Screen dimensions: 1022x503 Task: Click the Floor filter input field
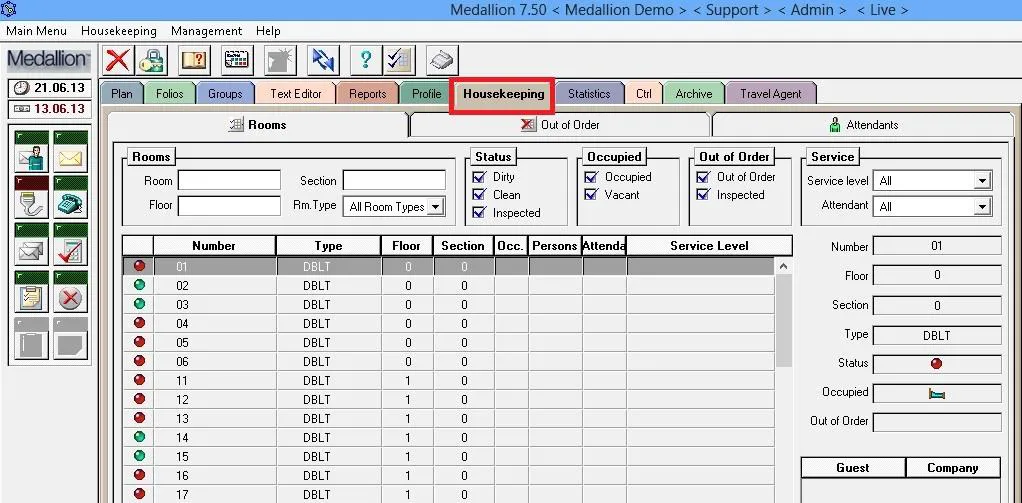[x=229, y=206]
